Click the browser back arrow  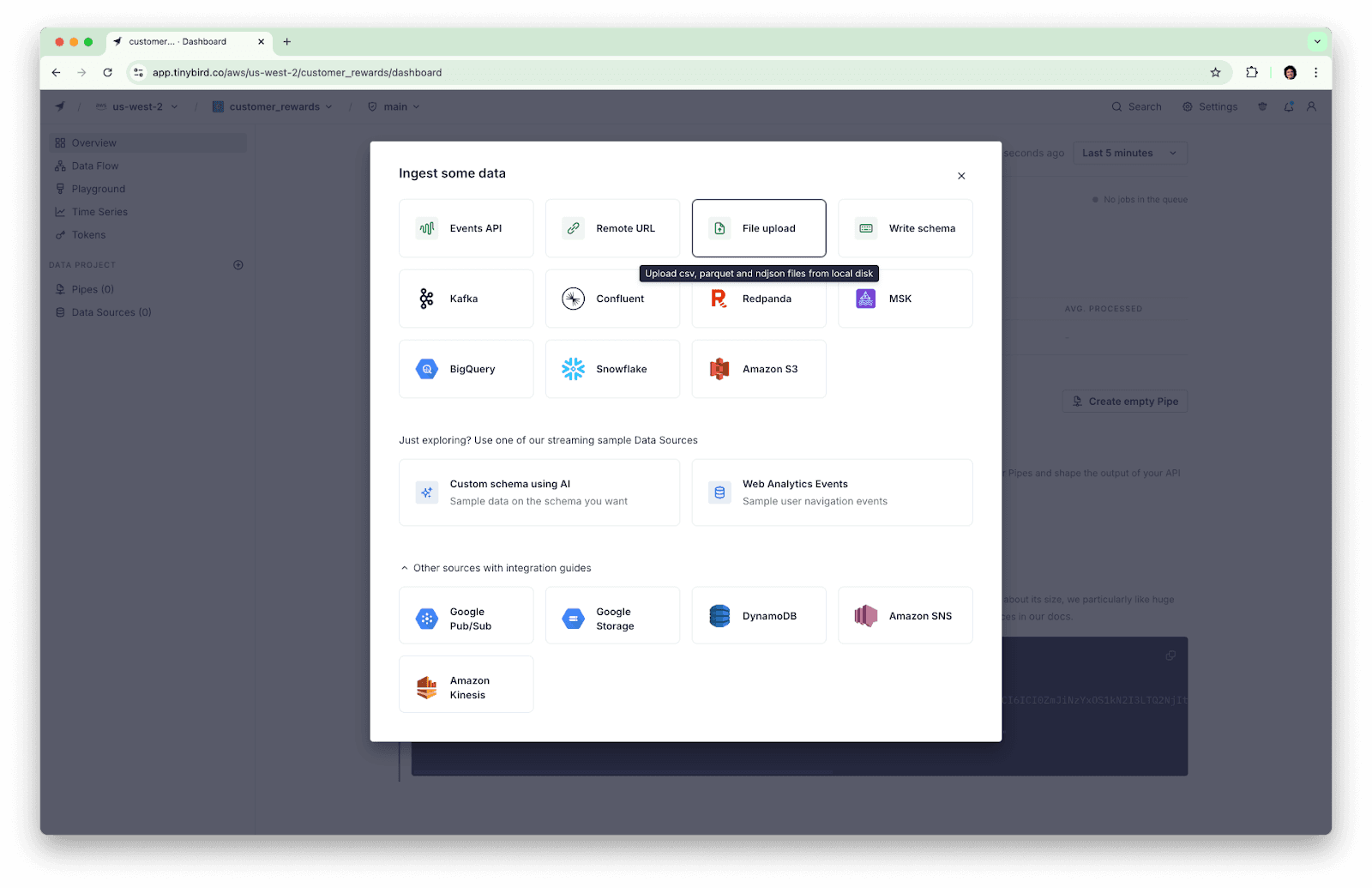coord(57,73)
